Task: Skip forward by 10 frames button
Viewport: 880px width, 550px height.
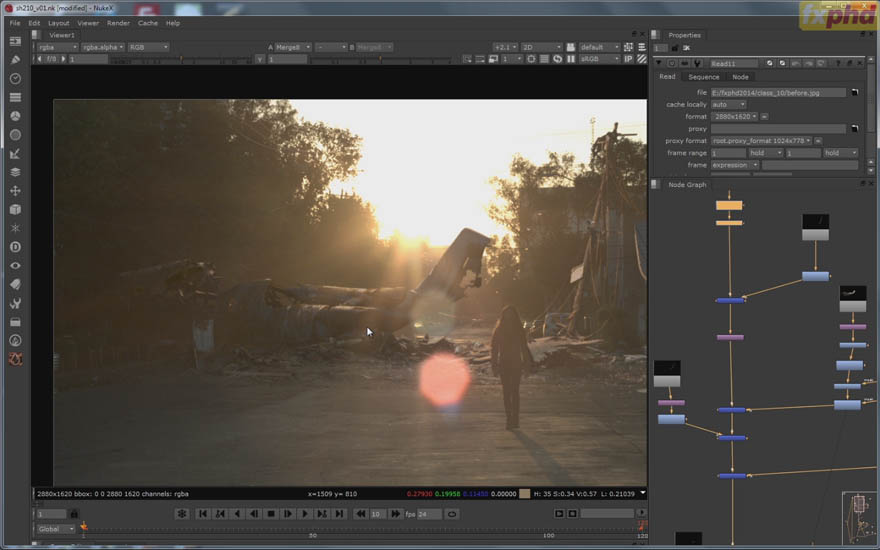Action: click(396, 514)
